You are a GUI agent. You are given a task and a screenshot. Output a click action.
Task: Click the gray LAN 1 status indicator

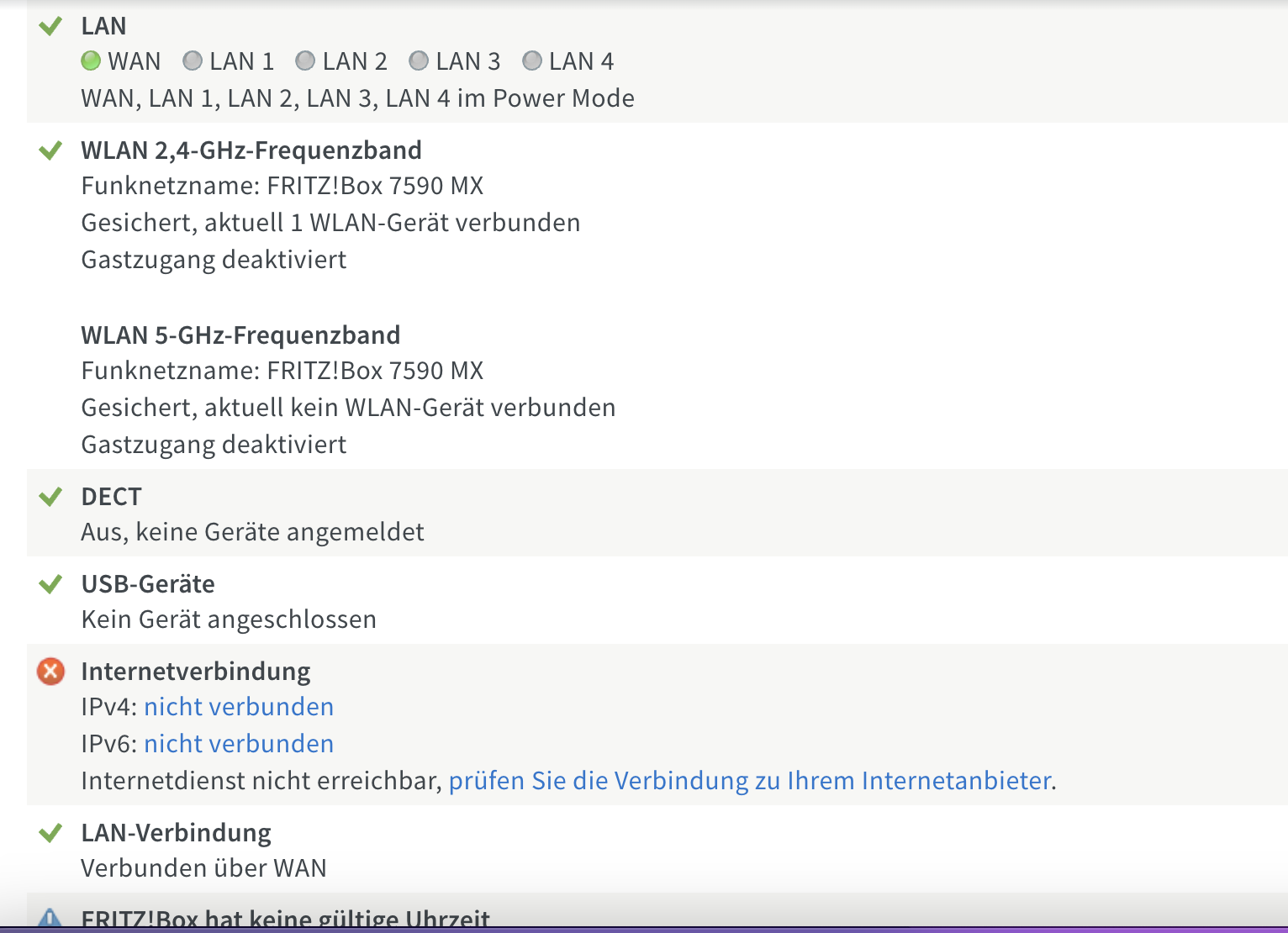pos(193,61)
